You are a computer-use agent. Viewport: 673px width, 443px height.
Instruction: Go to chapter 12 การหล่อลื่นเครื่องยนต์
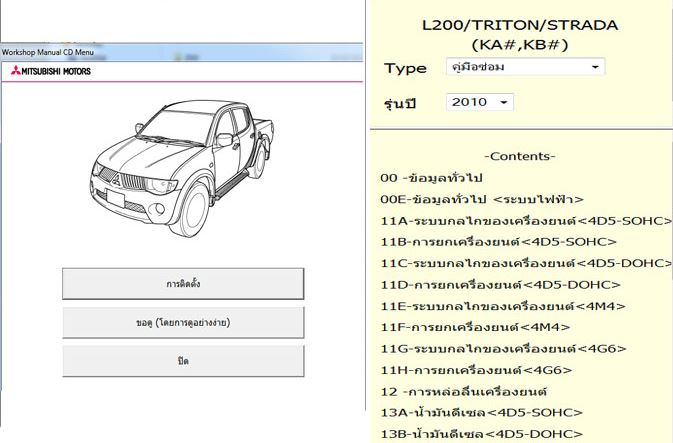coord(464,391)
